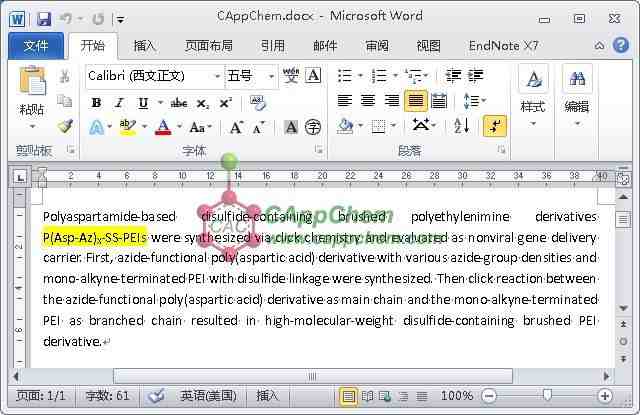Toggle character shading A button
This screenshot has height=415, width=640.
point(291,128)
